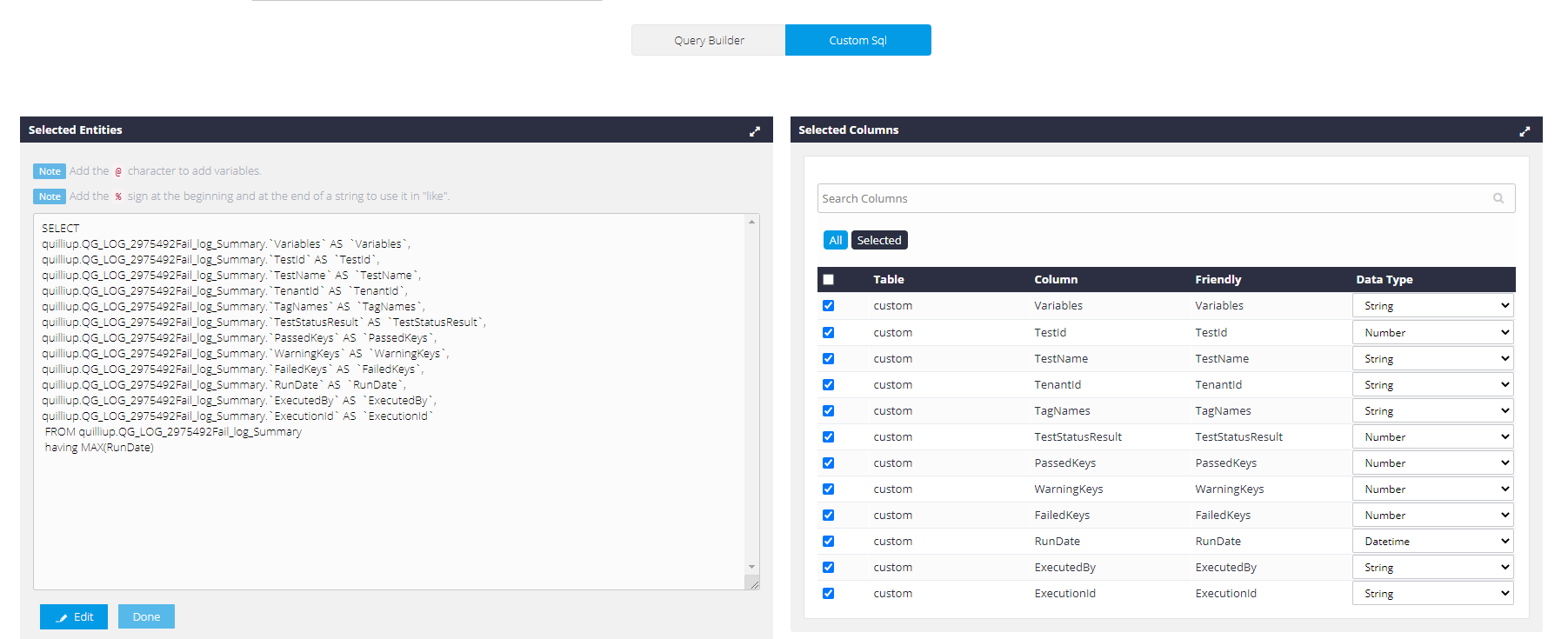Image resolution: width=1568 pixels, height=639 pixels.
Task: Open data type dropdown for TestName
Action: point(1432,358)
